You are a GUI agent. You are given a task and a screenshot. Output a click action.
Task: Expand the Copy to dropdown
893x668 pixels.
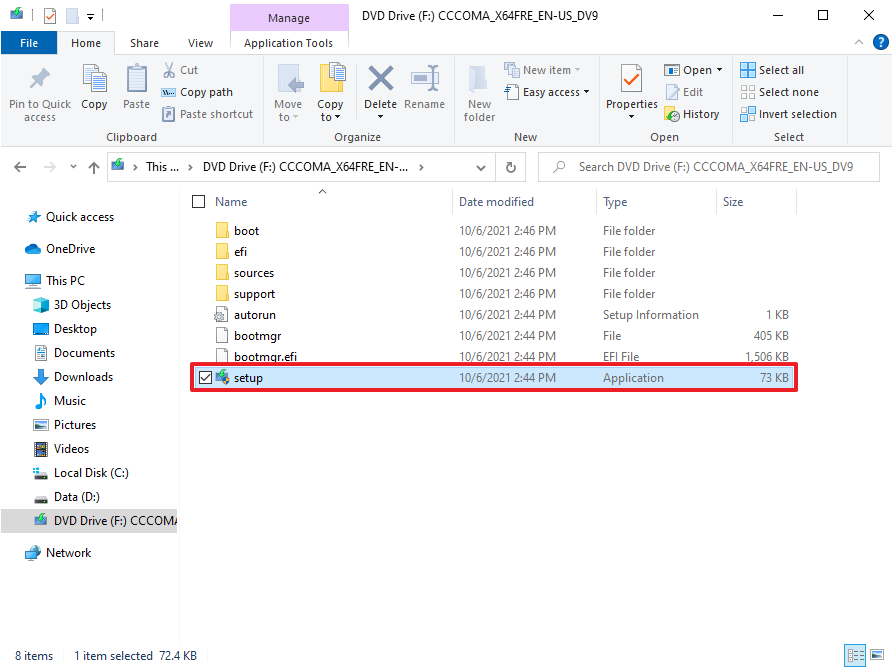point(337,117)
